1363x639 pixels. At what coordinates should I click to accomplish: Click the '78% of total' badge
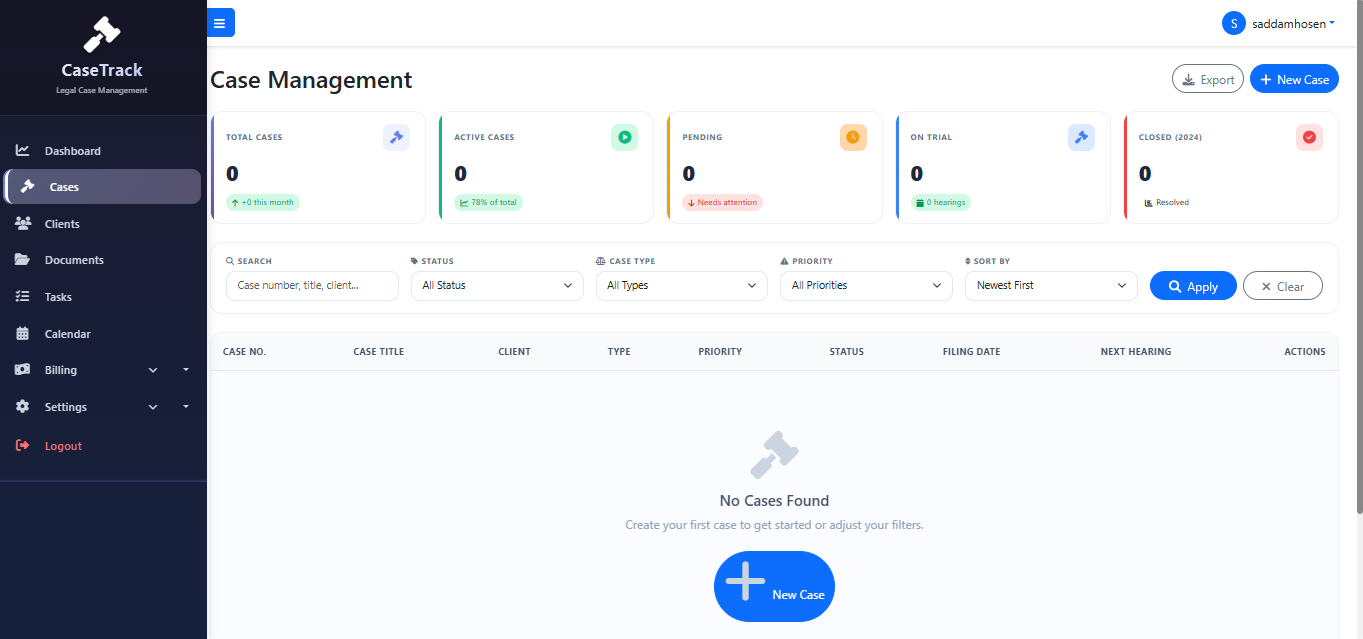(488, 202)
